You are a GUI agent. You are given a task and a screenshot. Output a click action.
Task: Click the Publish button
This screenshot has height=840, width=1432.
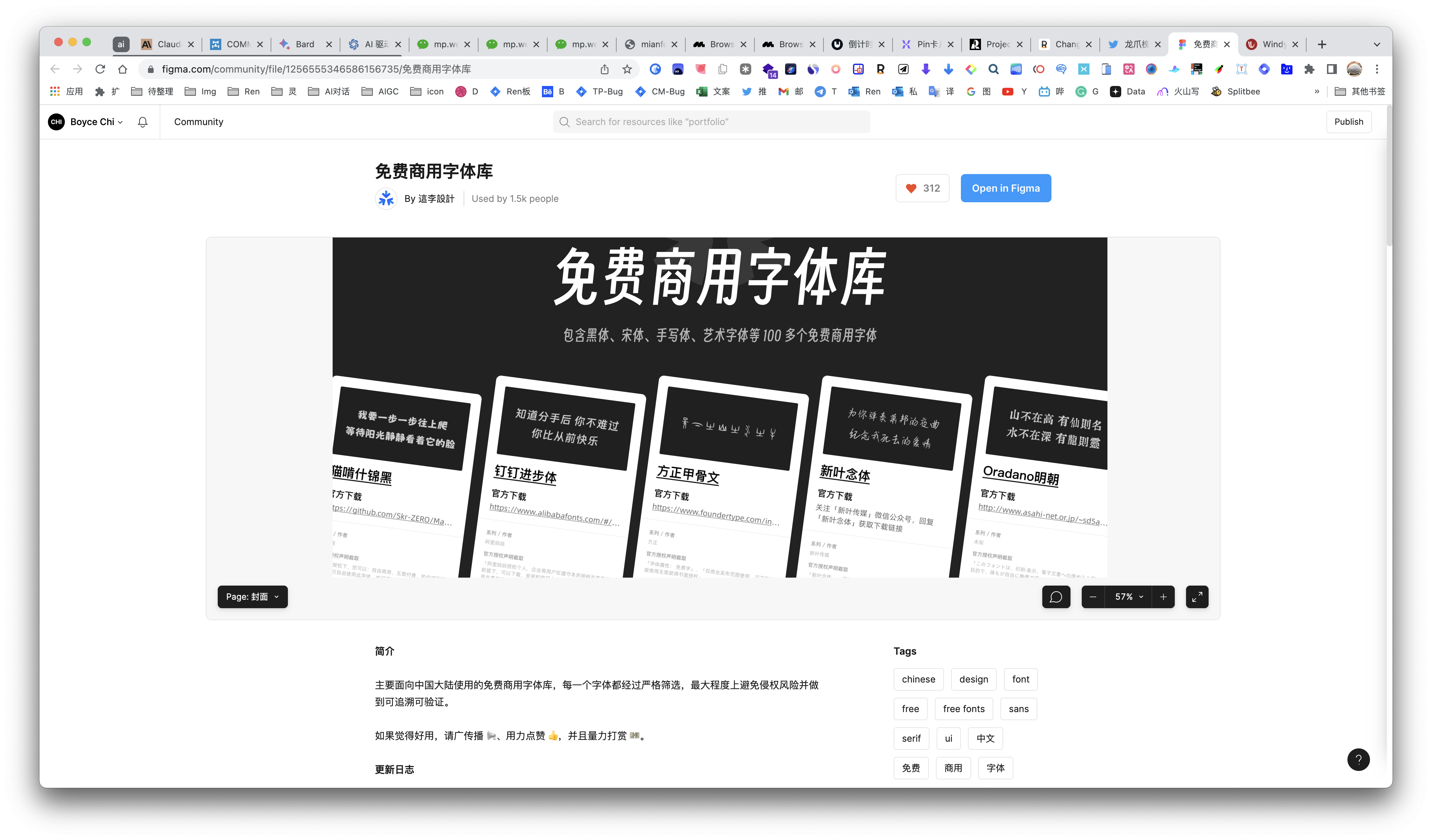tap(1348, 122)
